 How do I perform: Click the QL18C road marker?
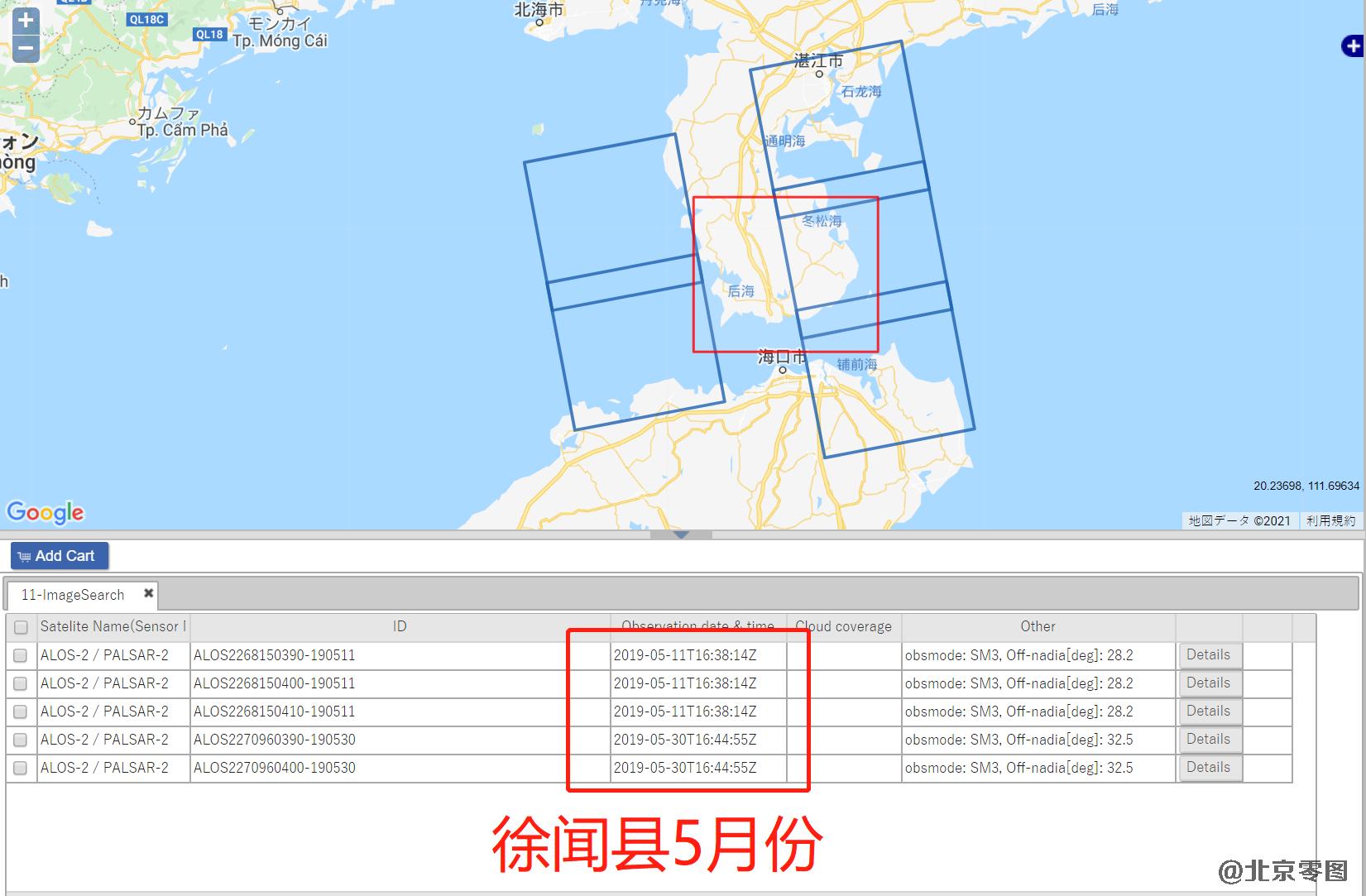pos(147,19)
